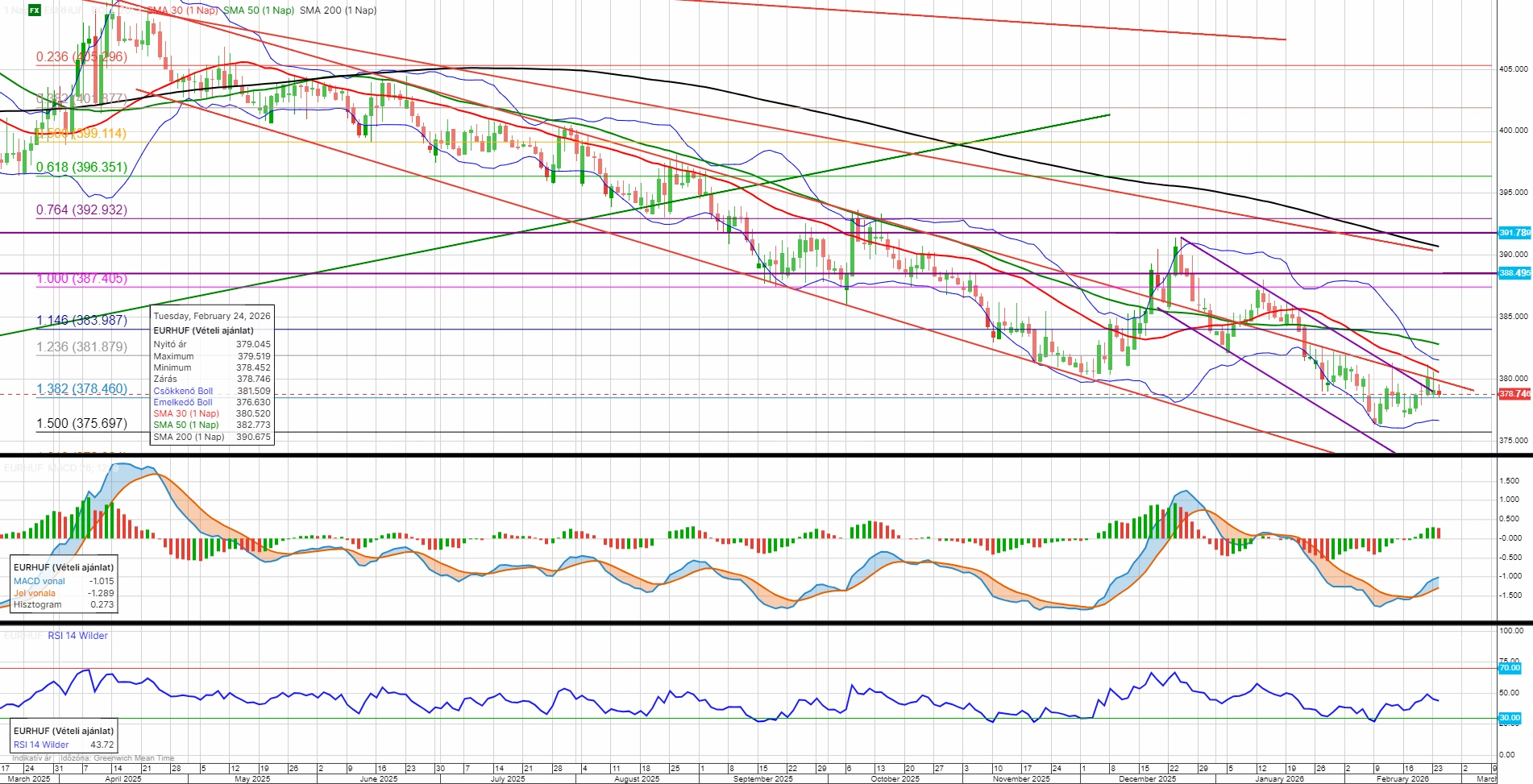Click the blue 70.00 RSI level tag
This screenshot has height=784, width=1533.
point(1509,668)
